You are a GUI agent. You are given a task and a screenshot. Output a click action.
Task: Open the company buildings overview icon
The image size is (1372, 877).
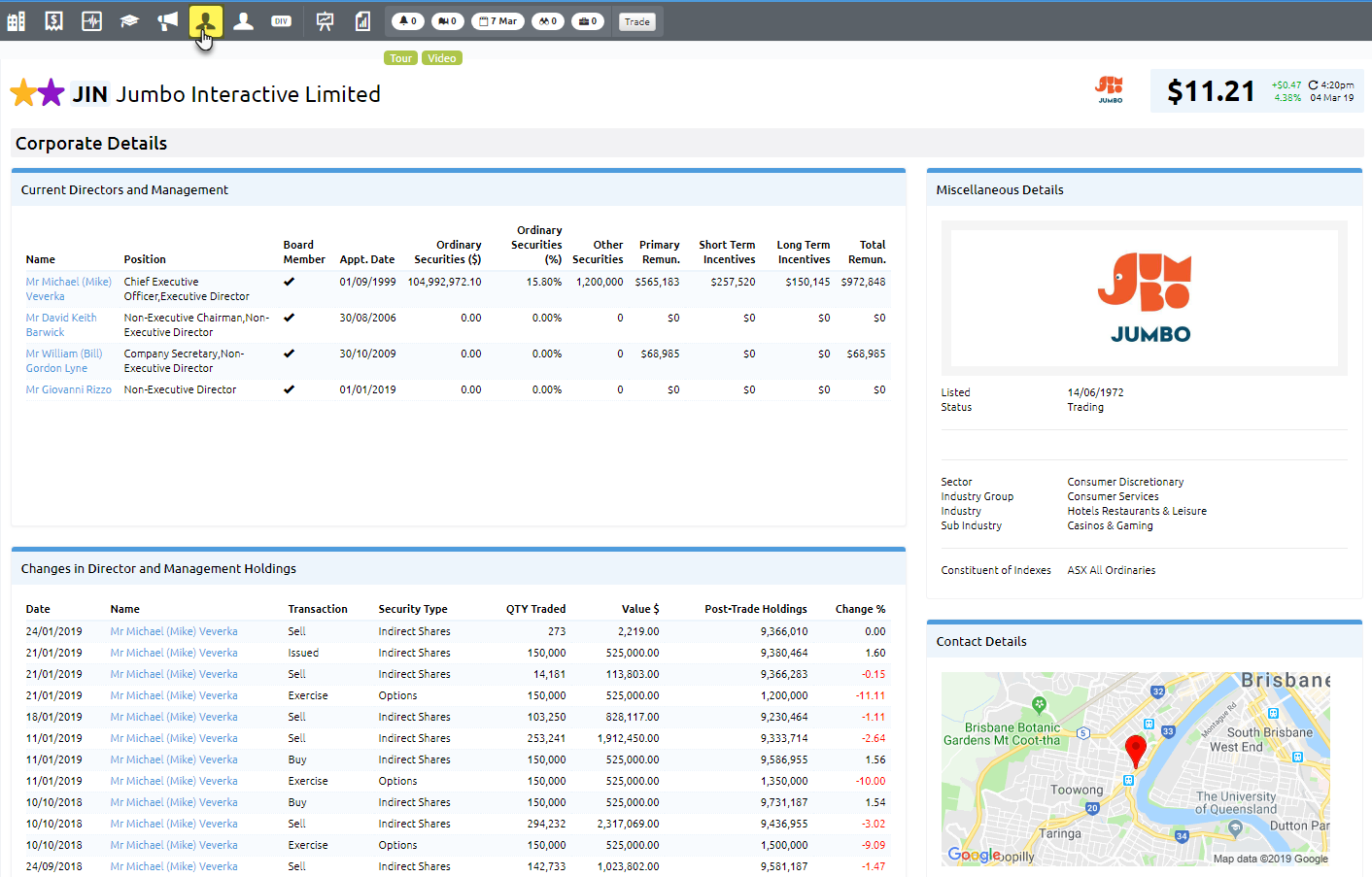[x=17, y=20]
